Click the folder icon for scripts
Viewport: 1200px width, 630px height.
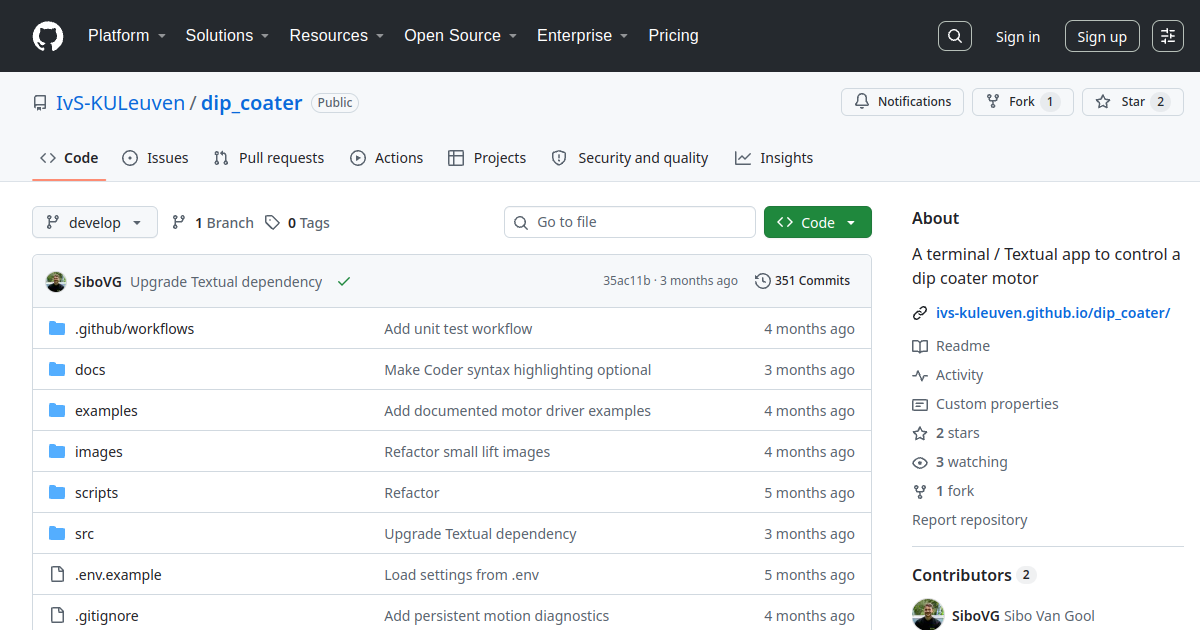[x=57, y=493]
